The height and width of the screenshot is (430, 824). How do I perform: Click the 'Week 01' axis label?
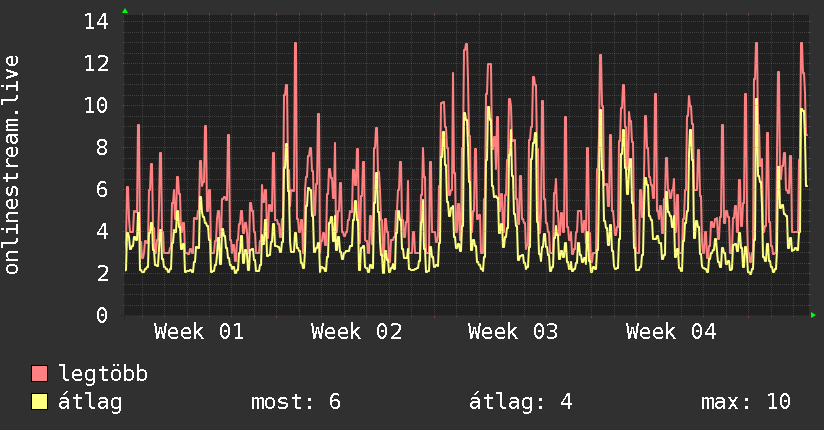199,332
